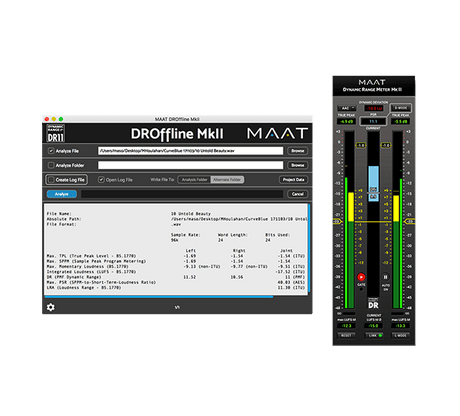The height and width of the screenshot is (416, 460).
Task: Click the horizontal blue scrollbar under results
Action: tap(159, 296)
